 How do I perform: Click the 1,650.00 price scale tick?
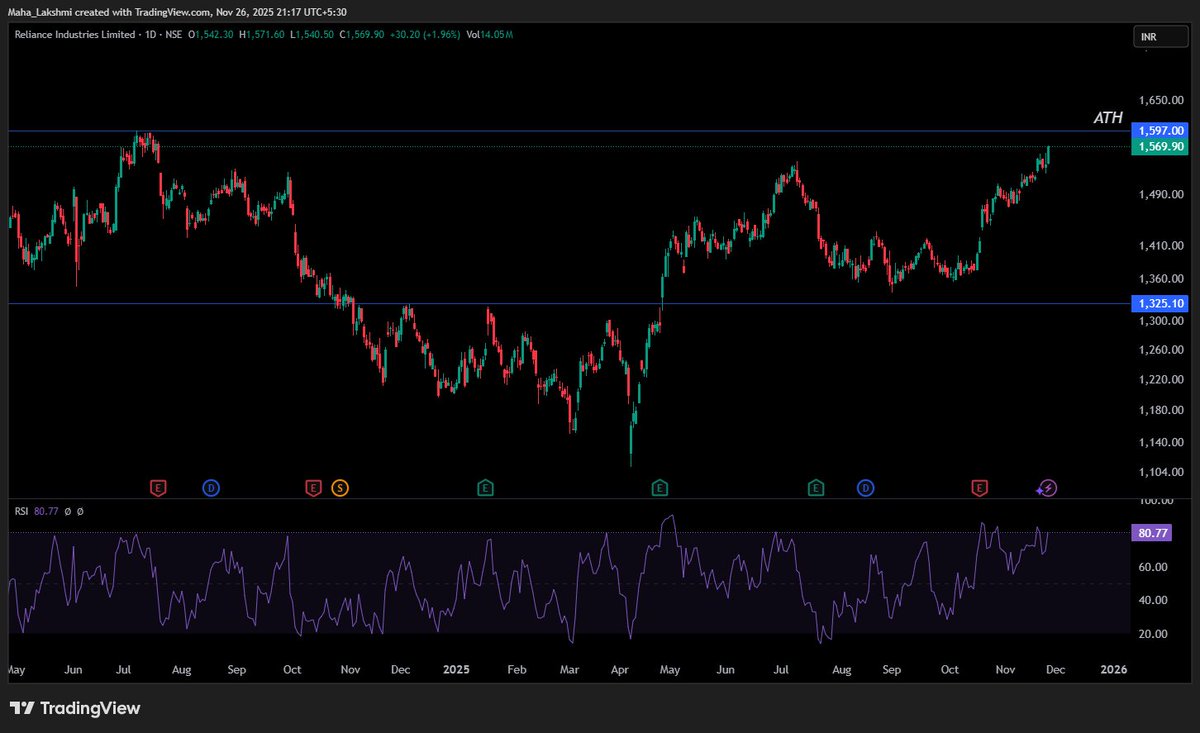[x=1161, y=101]
